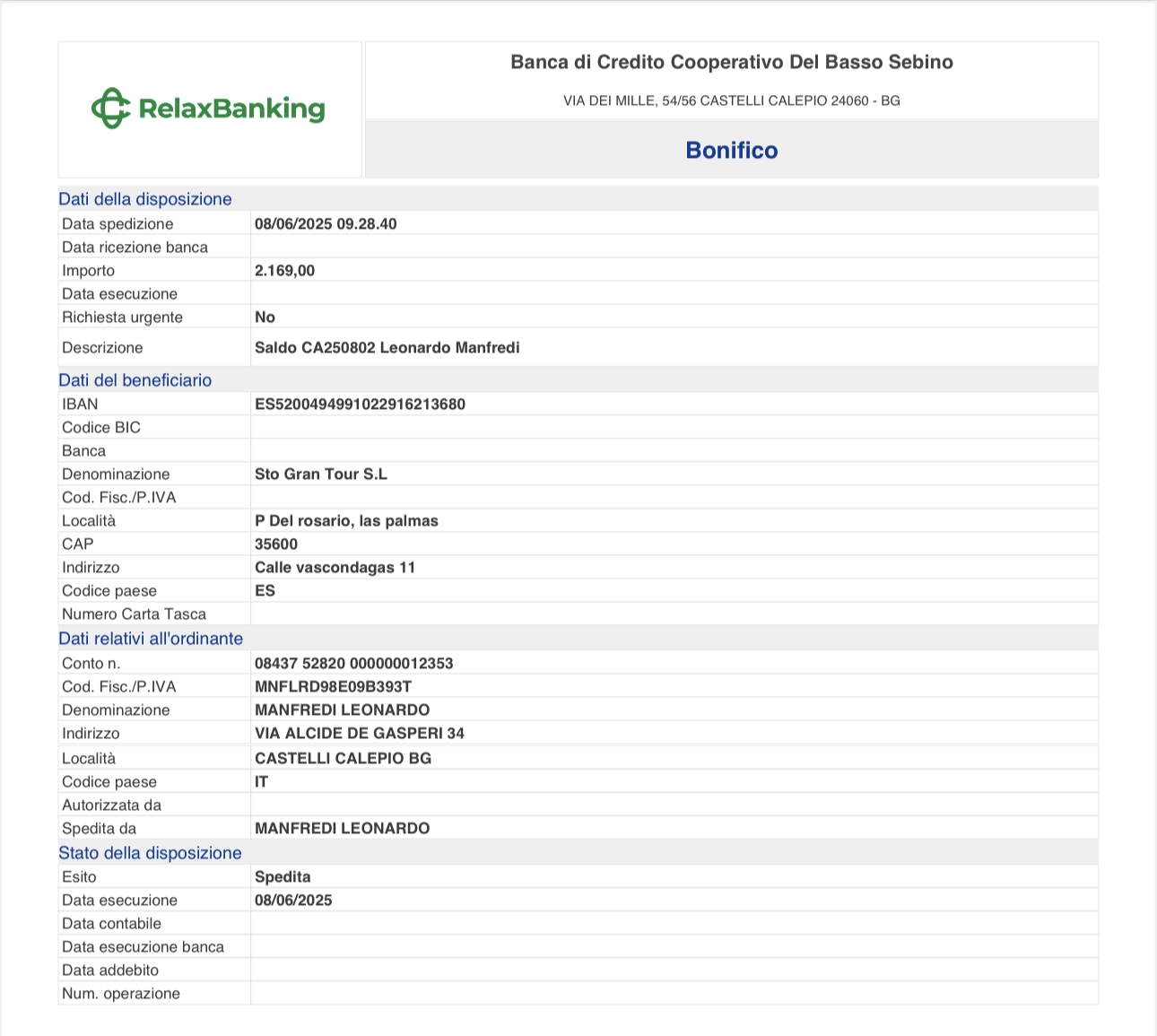Click the empty Num. operazione field

(674, 993)
